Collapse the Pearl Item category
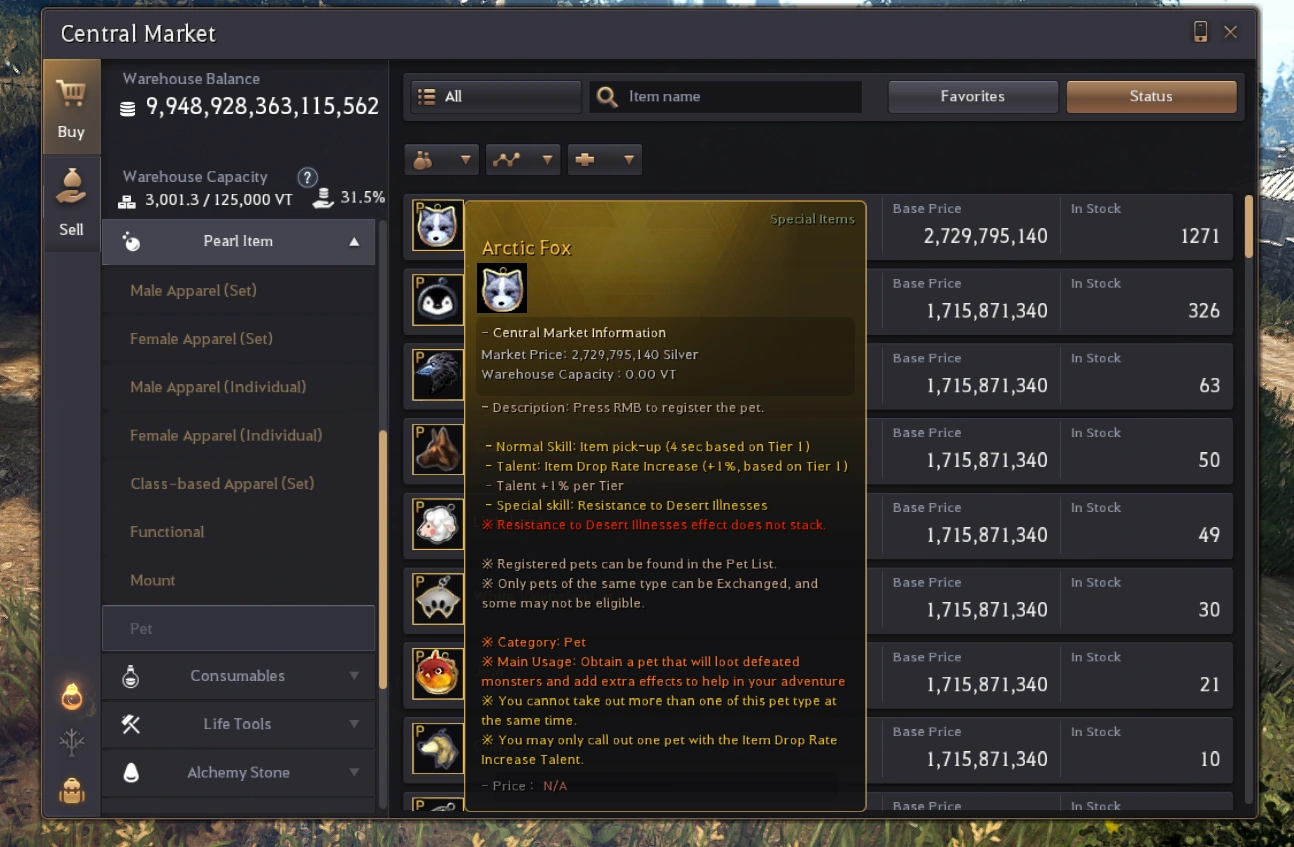 click(238, 241)
